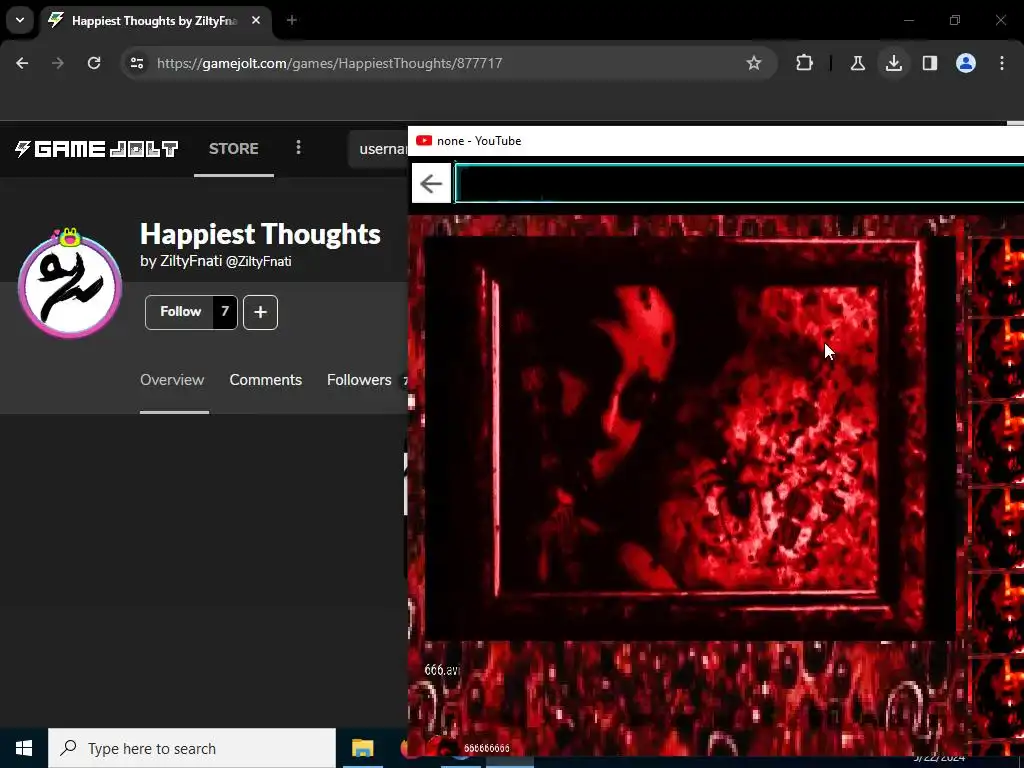Click the follower count 7 button
This screenshot has width=1024, height=768.
[225, 312]
